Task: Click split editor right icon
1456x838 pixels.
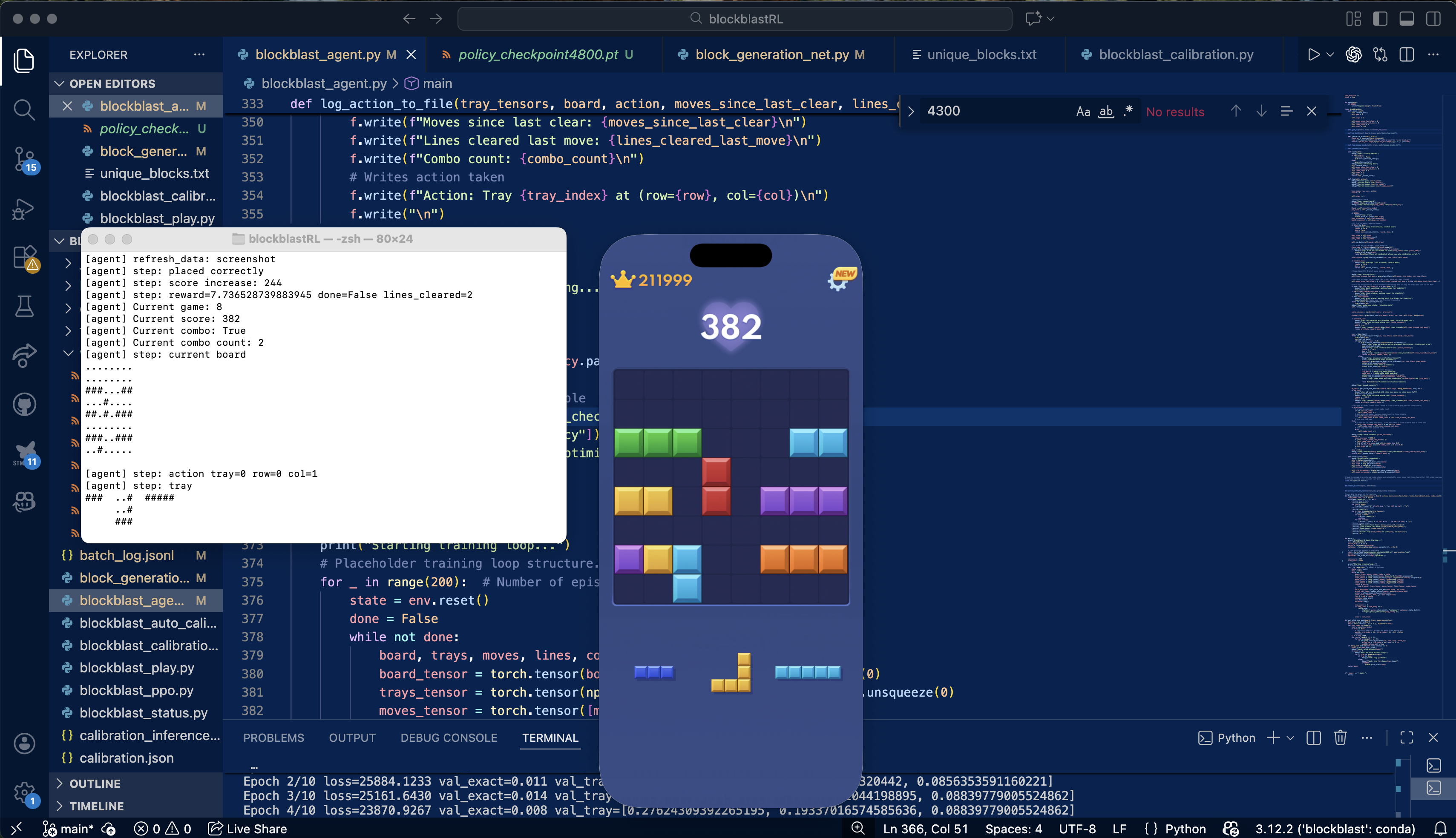Action: [1407, 55]
